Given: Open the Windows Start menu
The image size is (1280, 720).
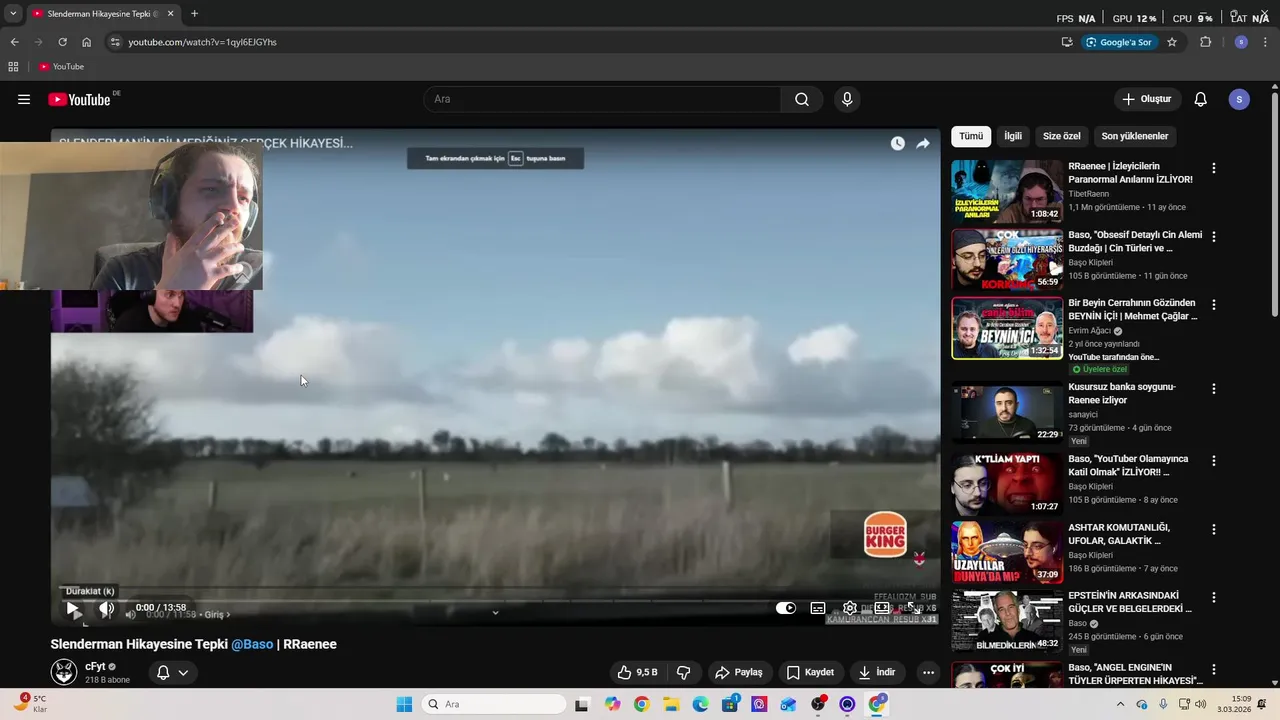Looking at the screenshot, I should pyautogui.click(x=404, y=704).
